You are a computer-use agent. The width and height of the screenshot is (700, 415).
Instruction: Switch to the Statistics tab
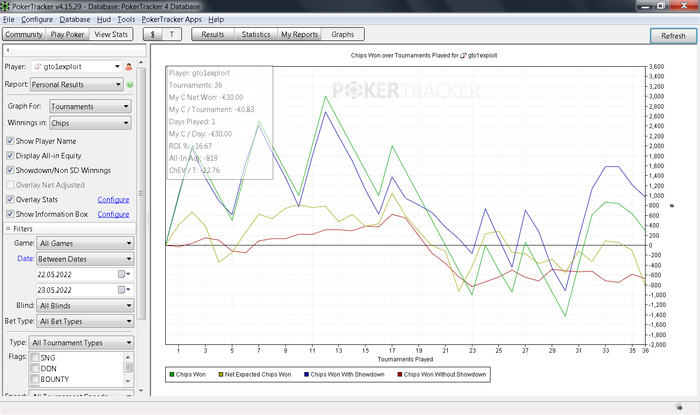click(x=256, y=34)
